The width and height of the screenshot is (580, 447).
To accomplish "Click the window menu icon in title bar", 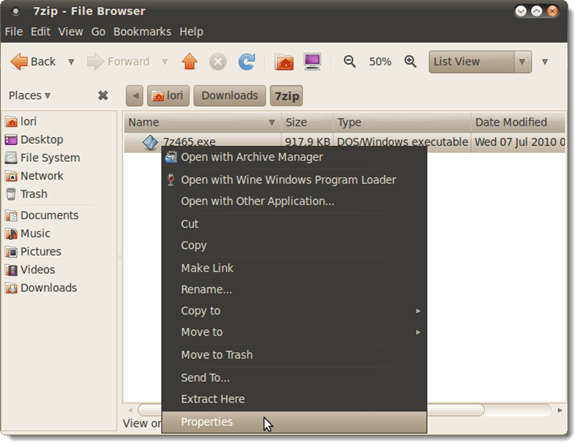I will [x=16, y=11].
